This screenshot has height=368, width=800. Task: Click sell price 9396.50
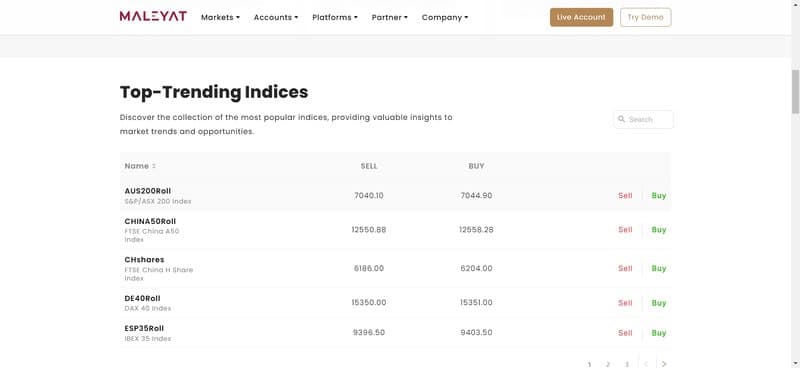pos(369,333)
